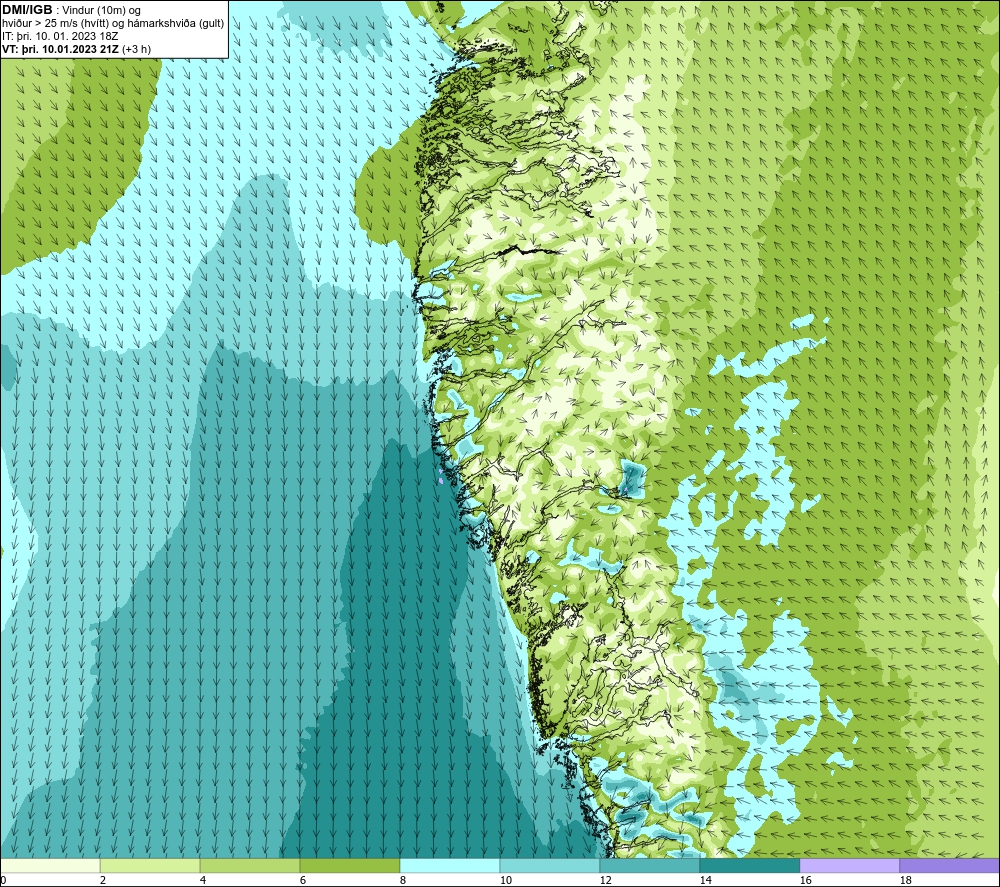Click the legend label '0'

pos(3,881)
